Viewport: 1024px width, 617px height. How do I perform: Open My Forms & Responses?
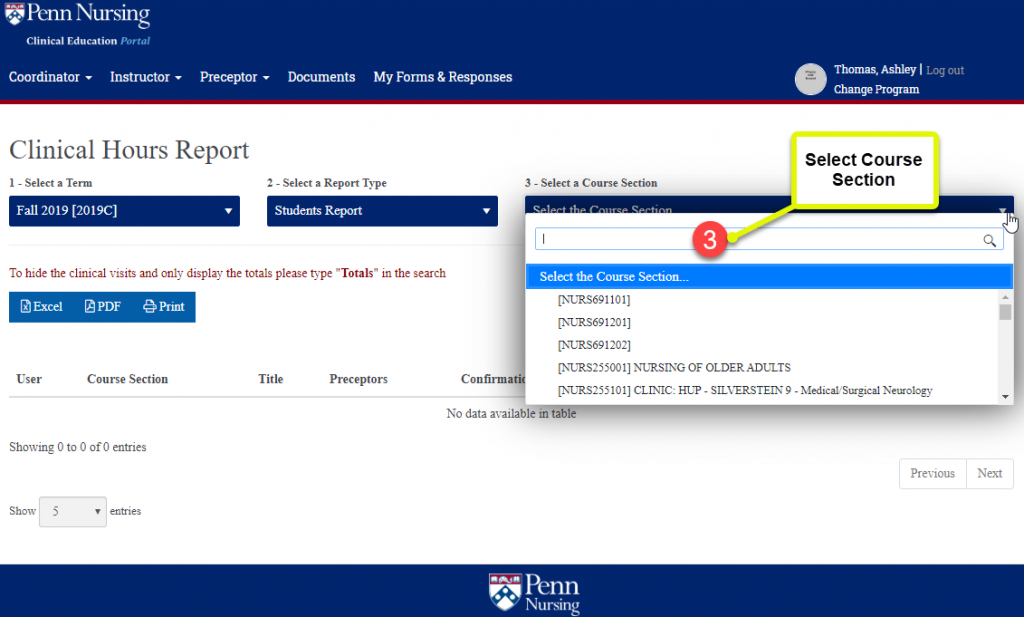442,77
